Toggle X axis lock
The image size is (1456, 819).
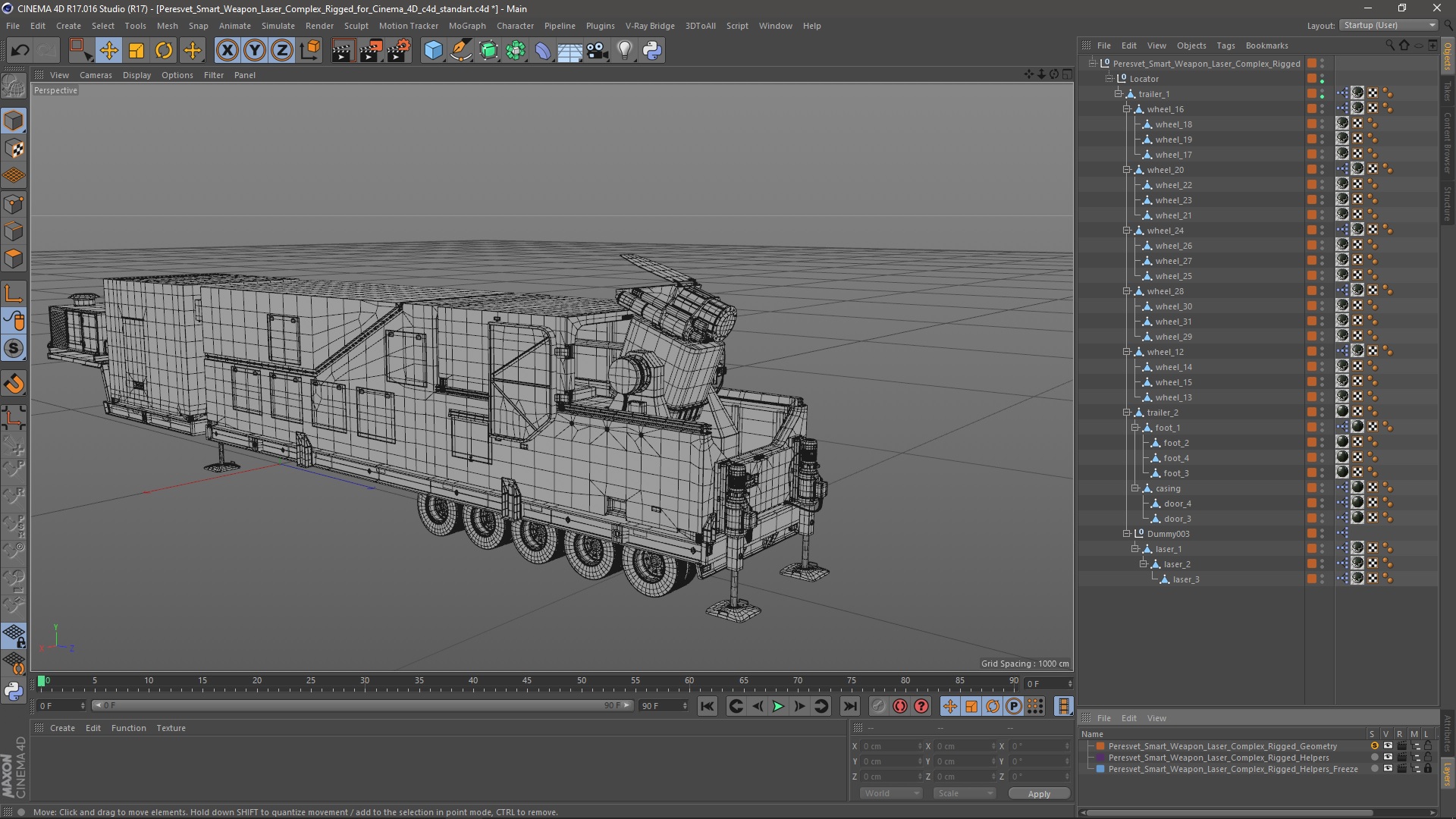[227, 51]
